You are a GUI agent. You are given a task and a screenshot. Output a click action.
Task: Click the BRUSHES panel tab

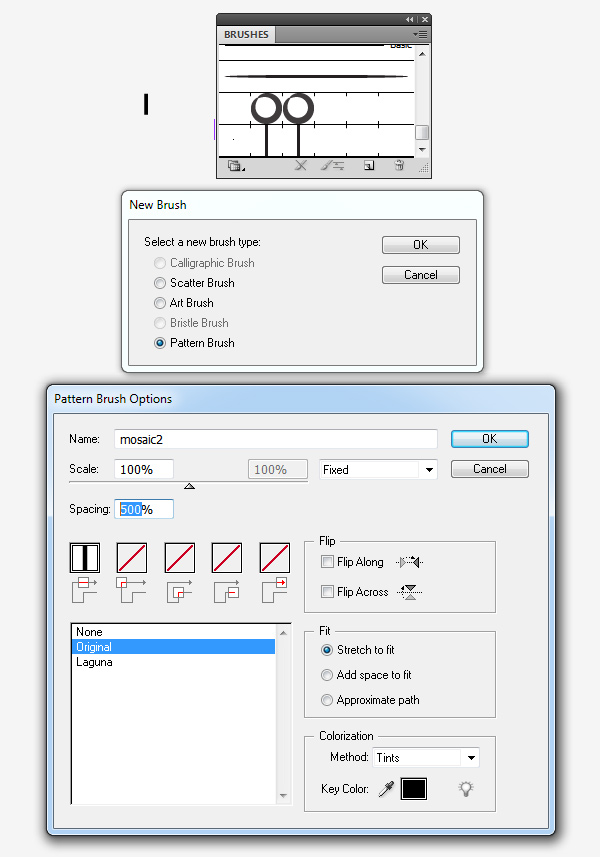246,35
